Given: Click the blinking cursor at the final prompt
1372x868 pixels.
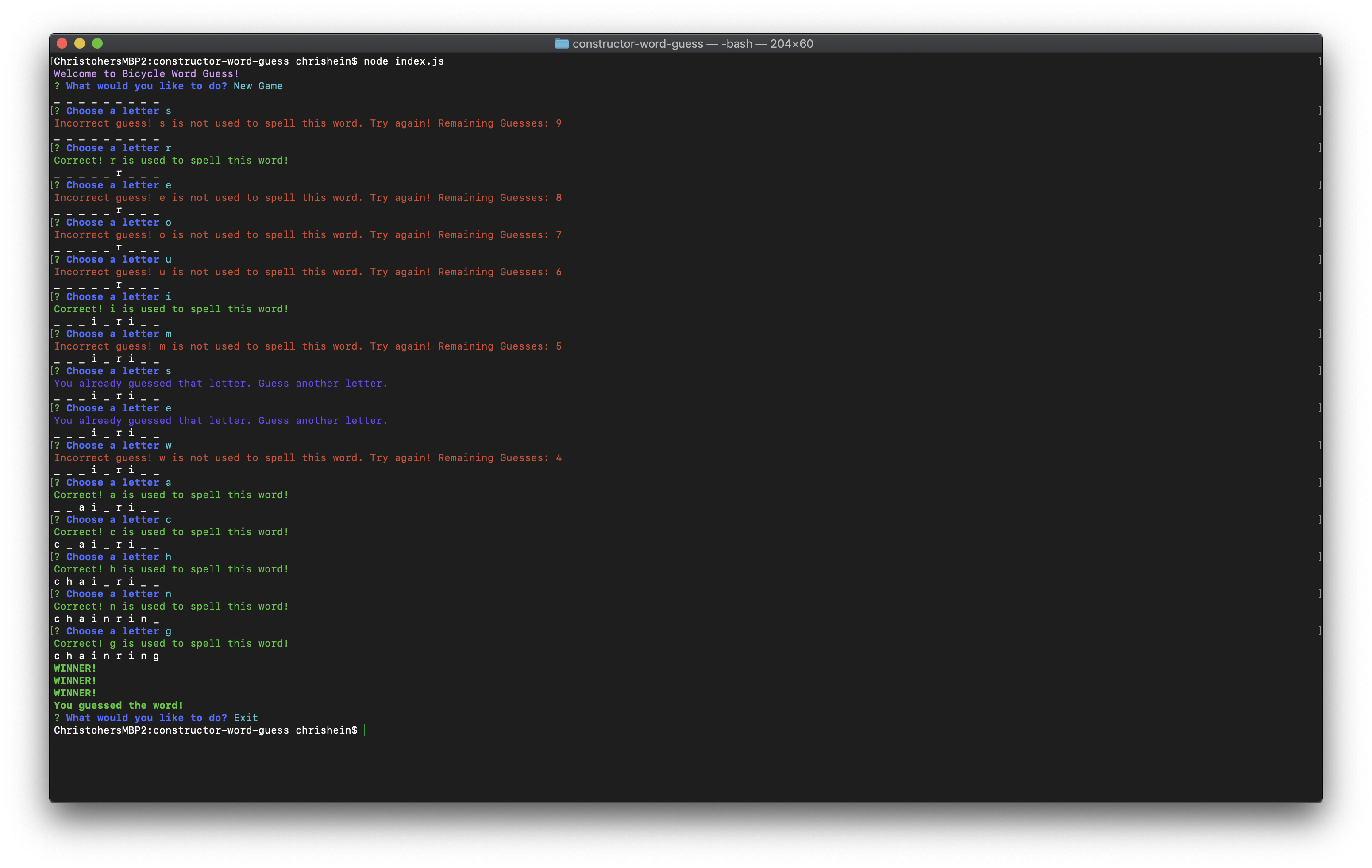Looking at the screenshot, I should pyautogui.click(x=364, y=730).
